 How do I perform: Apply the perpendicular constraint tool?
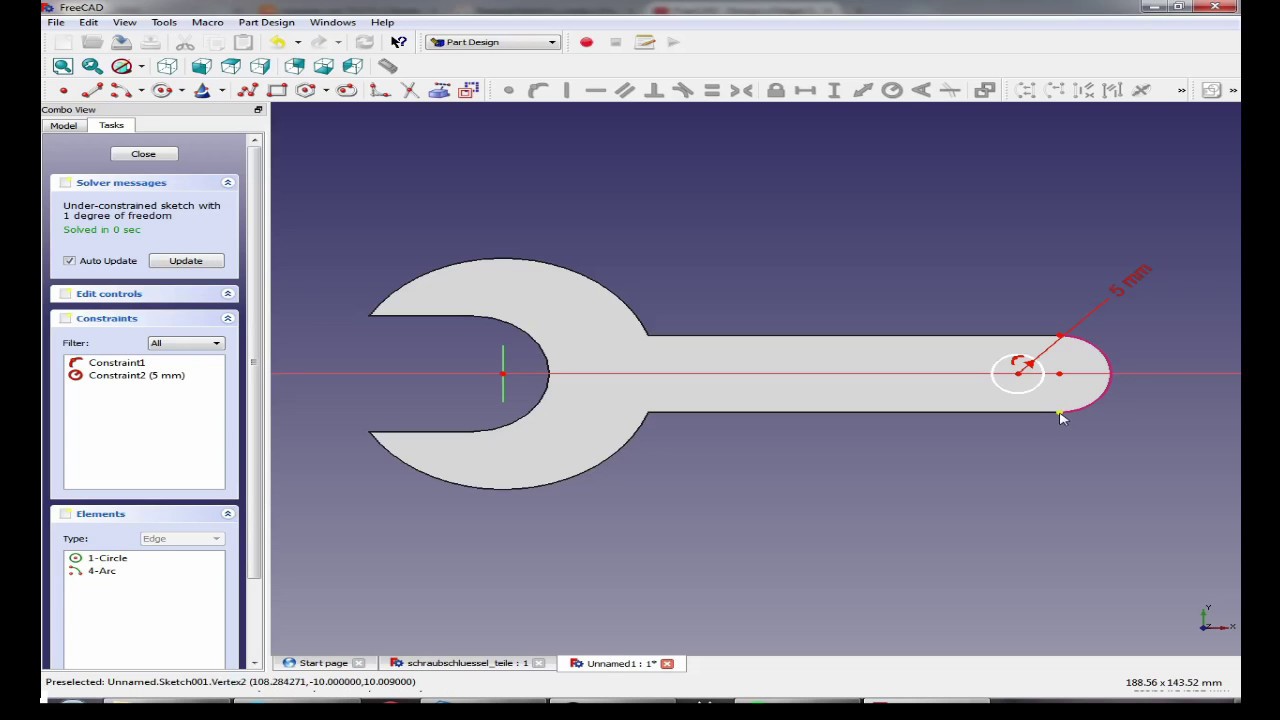[x=654, y=91]
